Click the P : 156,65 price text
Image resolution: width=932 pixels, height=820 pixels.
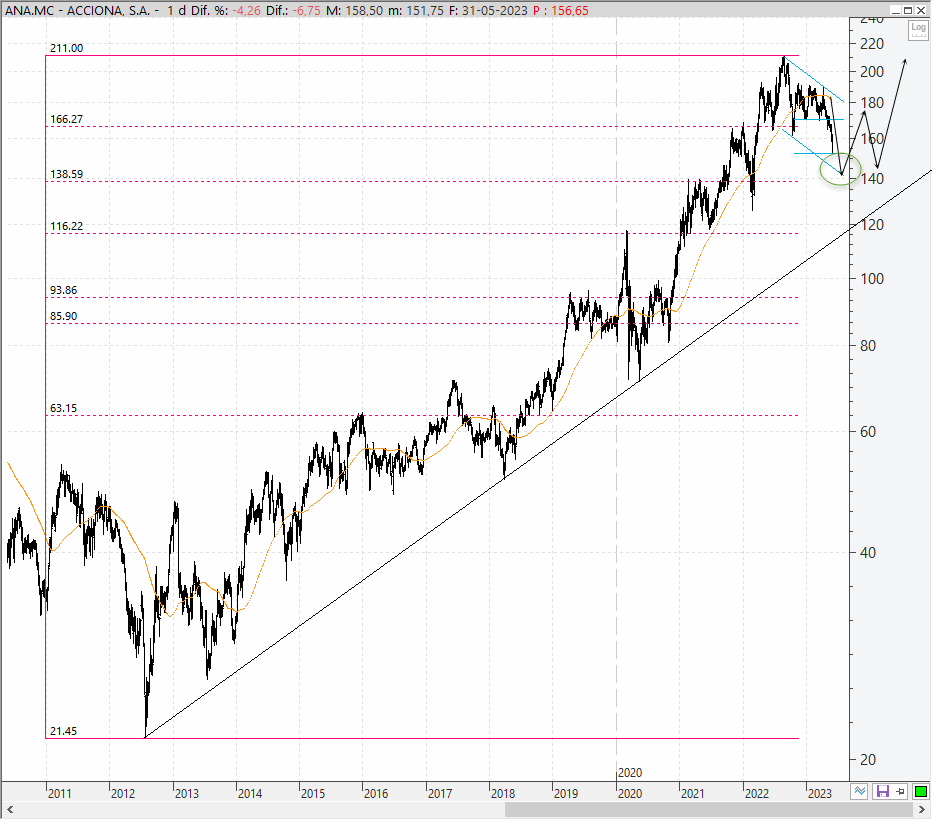pyautogui.click(x=561, y=11)
